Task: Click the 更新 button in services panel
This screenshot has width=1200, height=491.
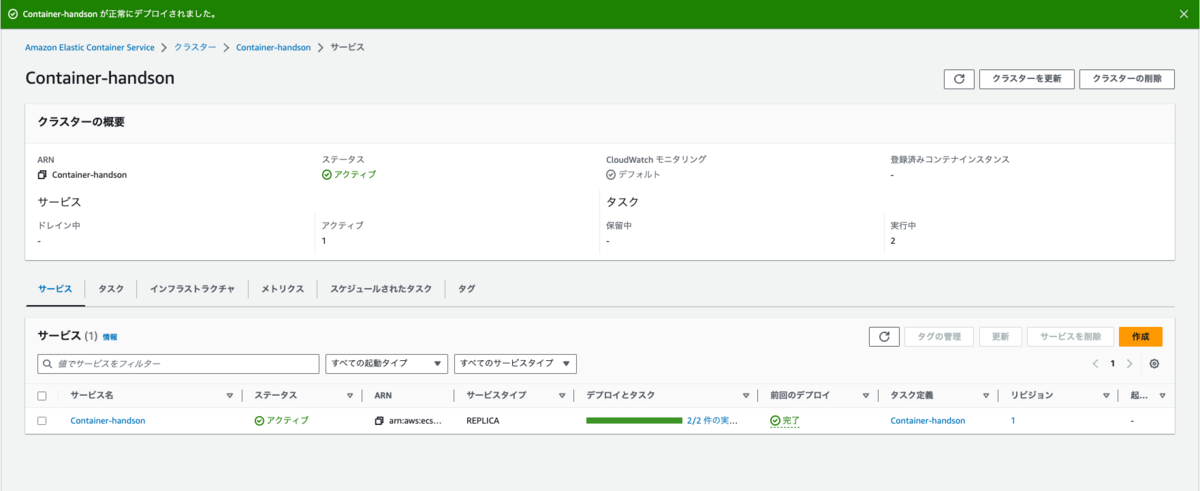Action: point(1000,337)
